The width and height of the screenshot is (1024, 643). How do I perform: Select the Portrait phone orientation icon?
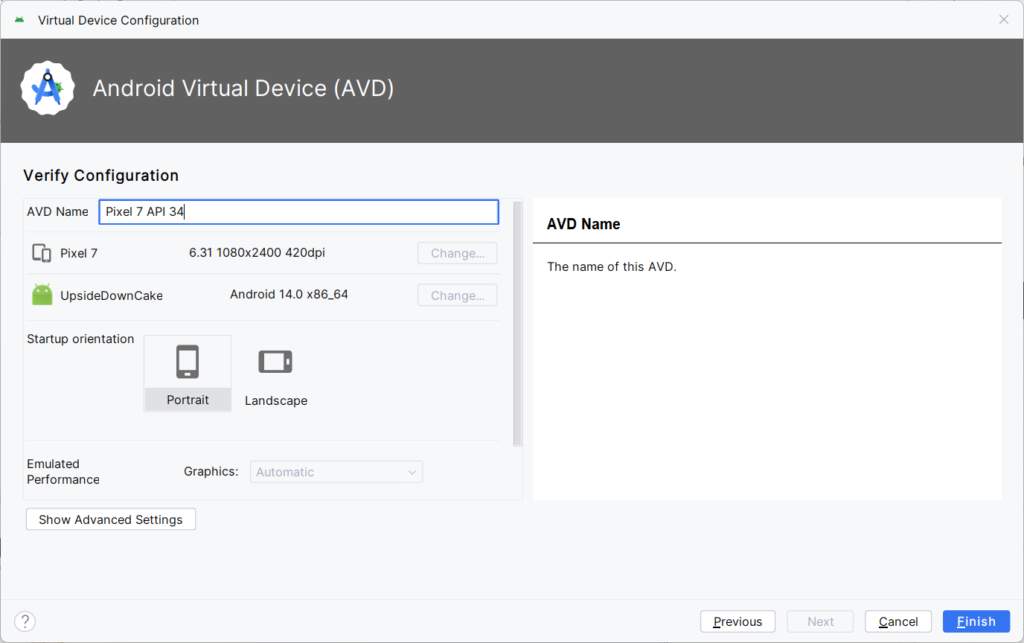[187, 362]
